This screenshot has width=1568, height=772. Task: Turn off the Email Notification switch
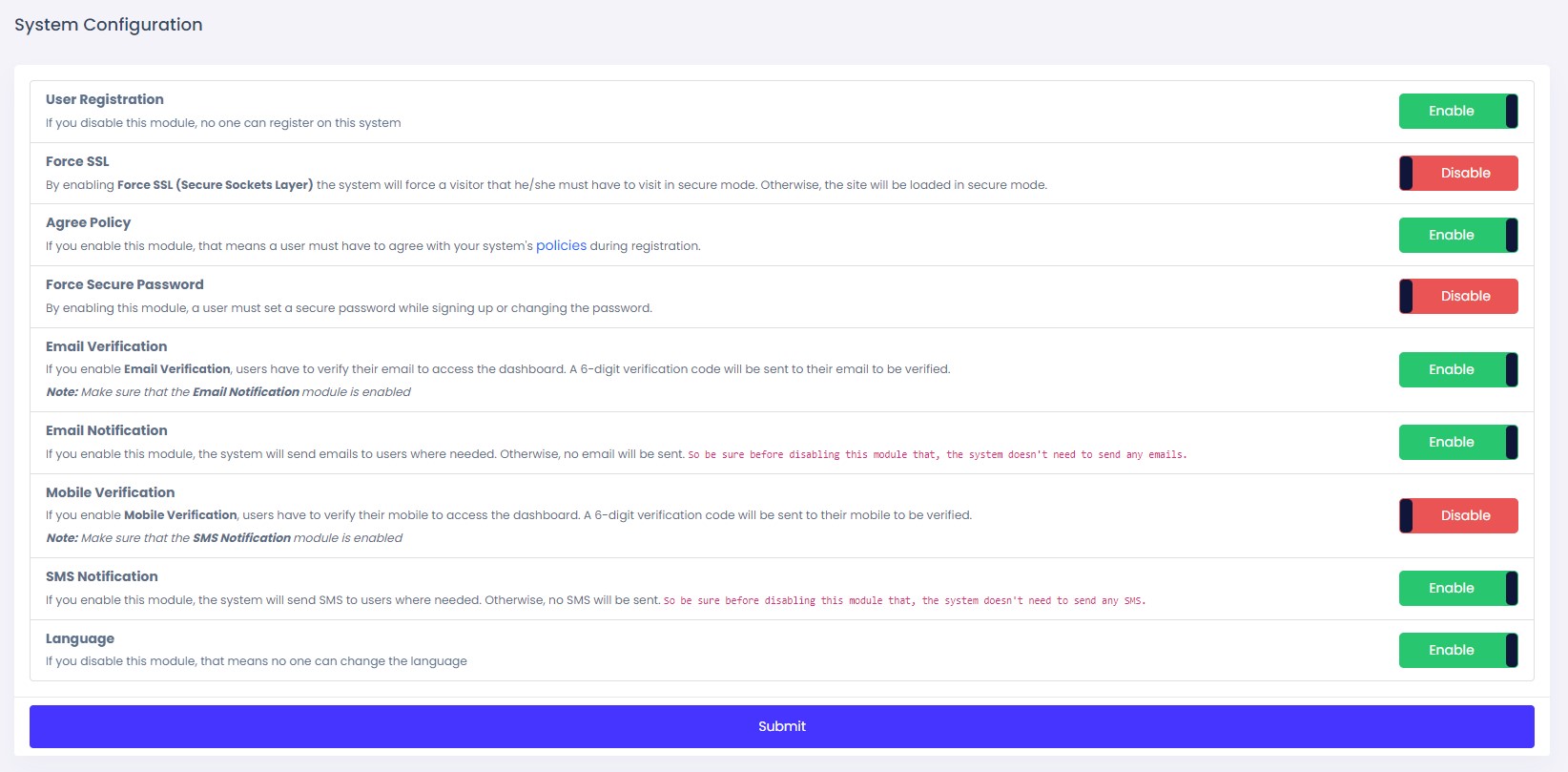click(1457, 443)
